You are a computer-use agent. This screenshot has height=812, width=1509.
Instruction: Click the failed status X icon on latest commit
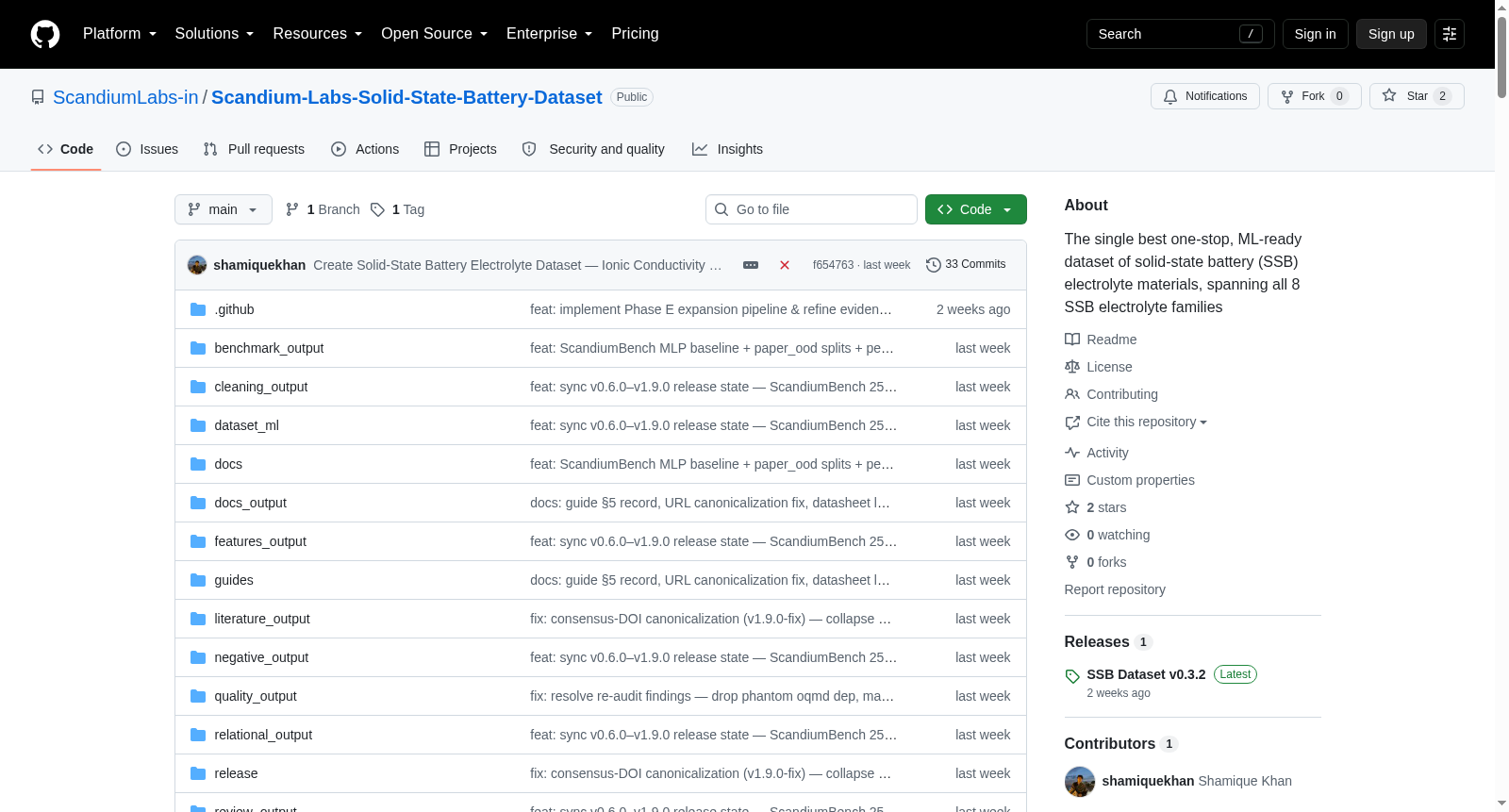[x=785, y=265]
